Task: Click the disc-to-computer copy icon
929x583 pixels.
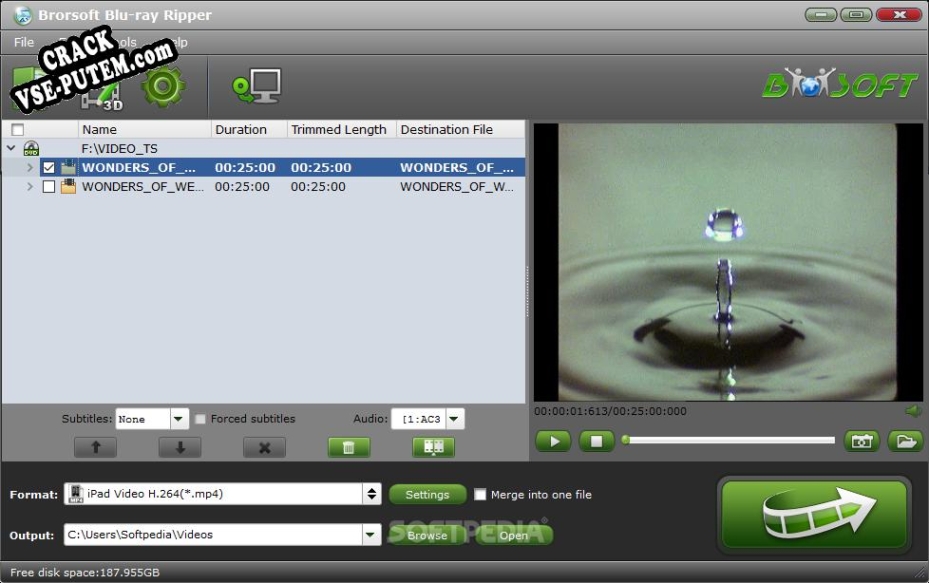Action: 257,87
